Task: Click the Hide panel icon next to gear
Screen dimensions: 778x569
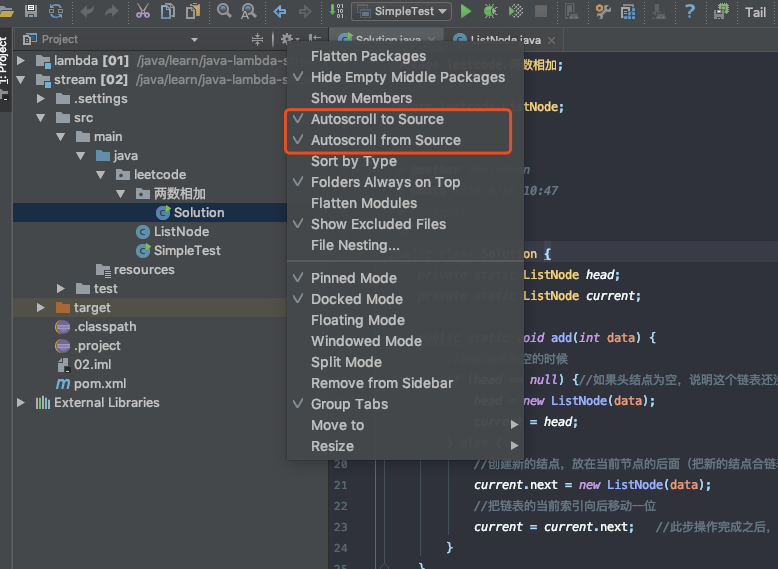Action: (315, 39)
